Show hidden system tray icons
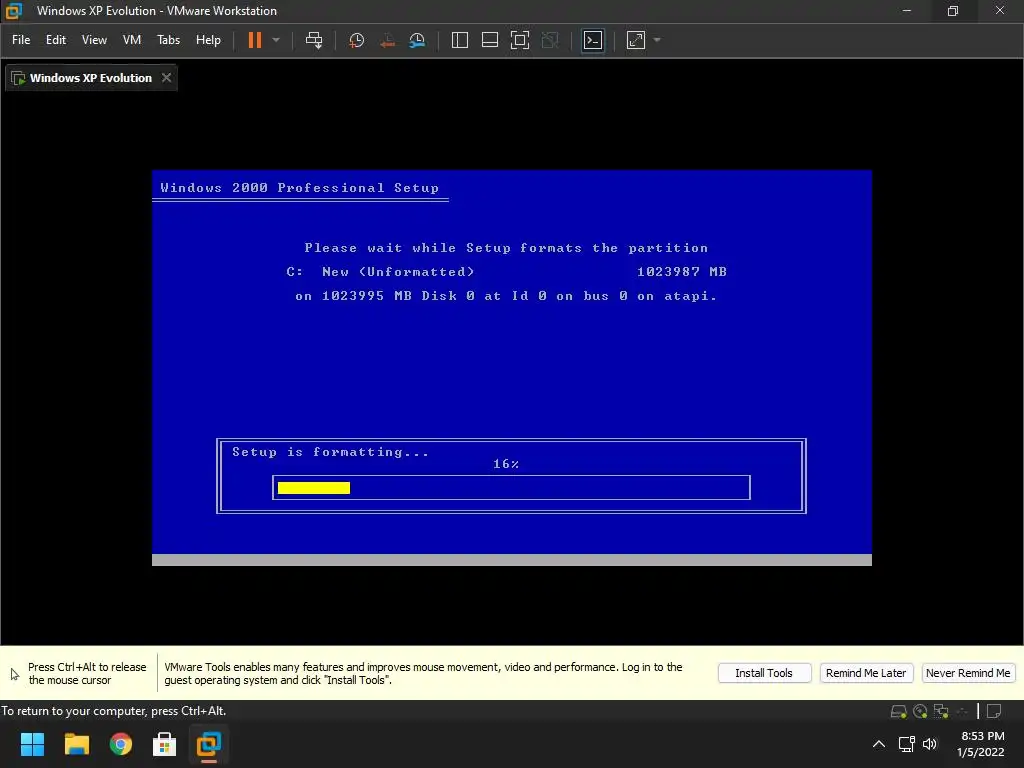 (879, 744)
